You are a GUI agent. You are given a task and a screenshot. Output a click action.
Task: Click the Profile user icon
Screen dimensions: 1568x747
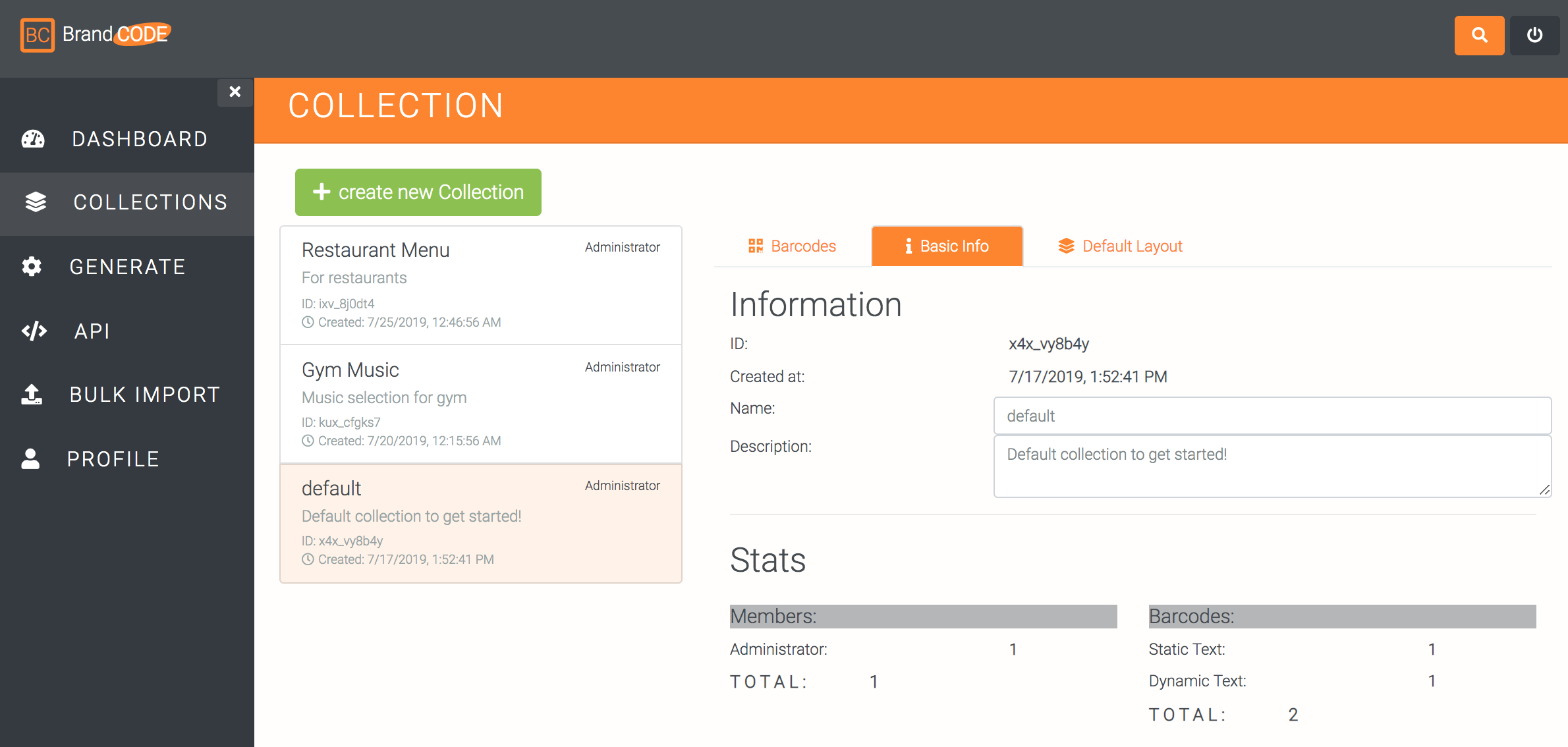coord(30,458)
